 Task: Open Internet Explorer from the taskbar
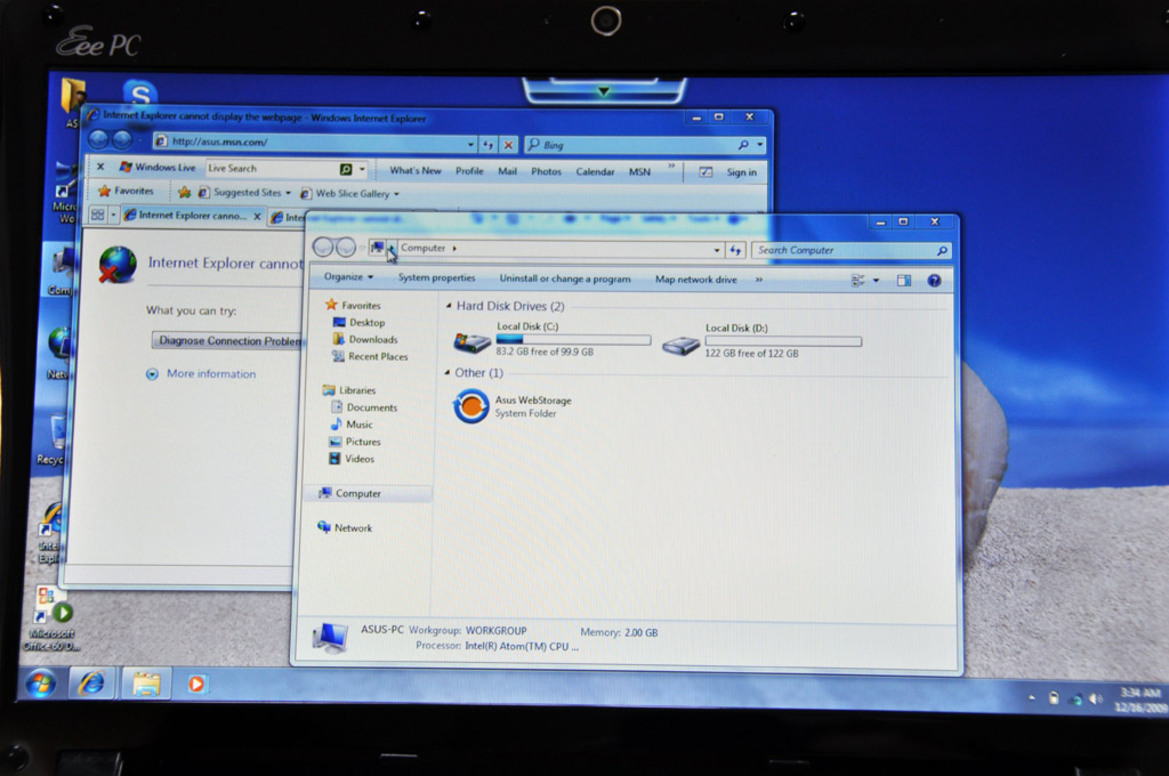(92, 683)
